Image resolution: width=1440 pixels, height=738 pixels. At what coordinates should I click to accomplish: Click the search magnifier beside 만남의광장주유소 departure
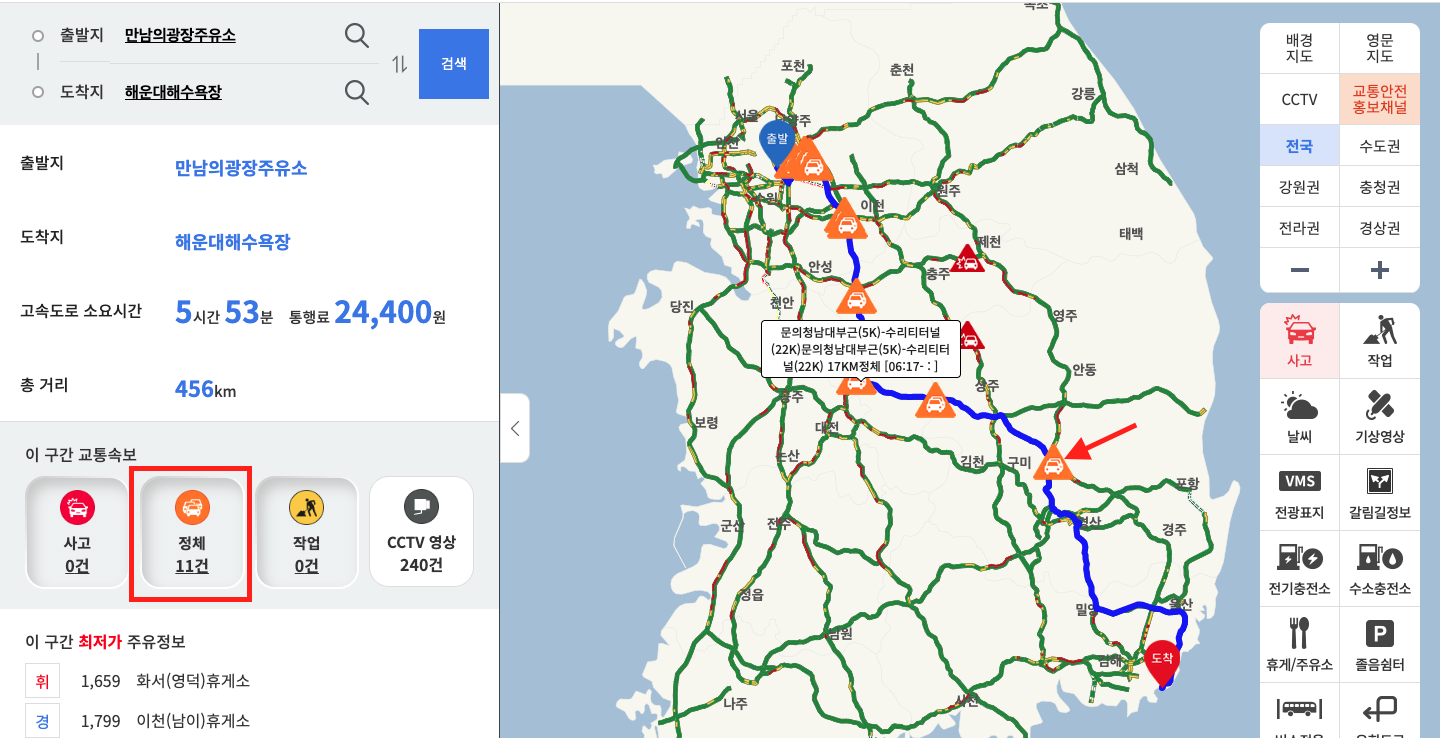click(x=357, y=36)
